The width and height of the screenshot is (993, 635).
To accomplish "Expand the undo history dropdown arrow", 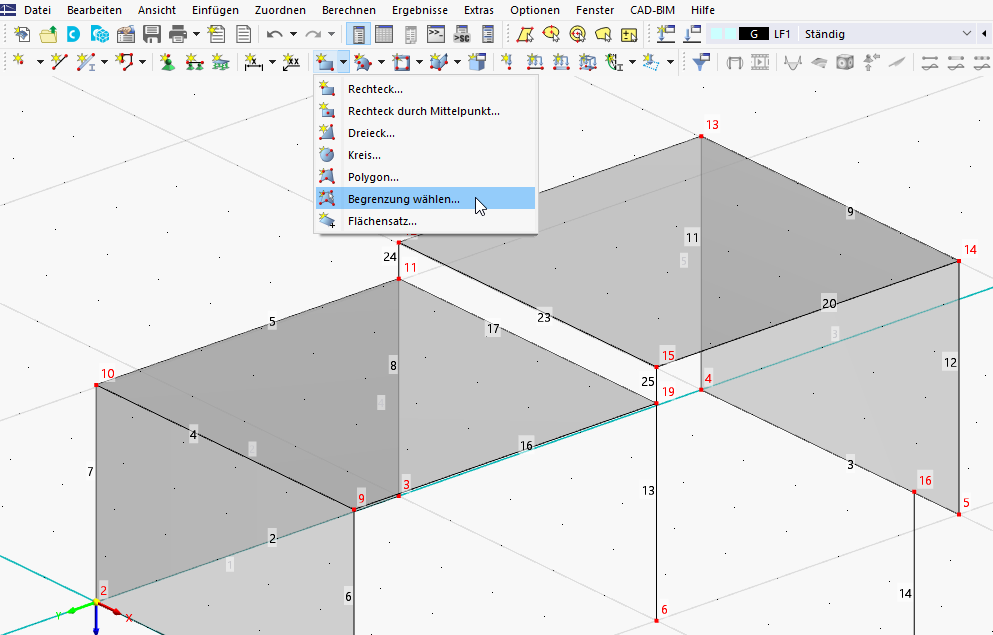I will click(x=292, y=34).
